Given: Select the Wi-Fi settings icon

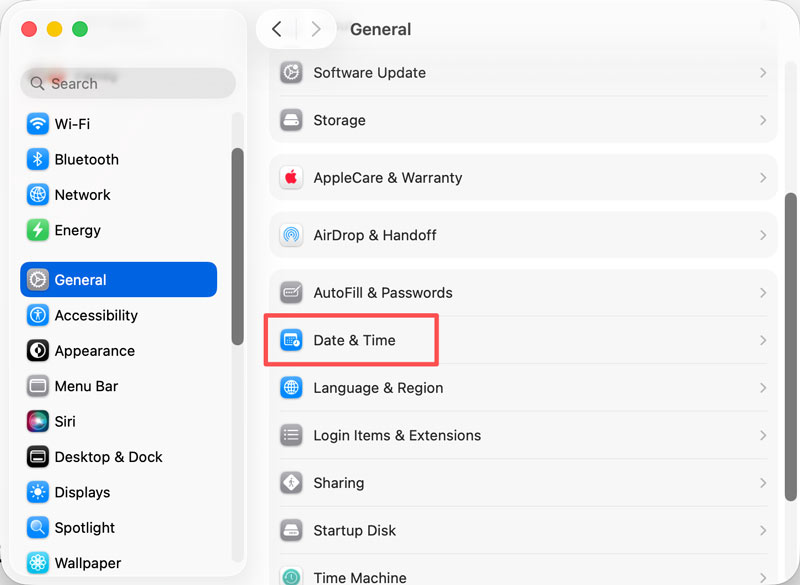Looking at the screenshot, I should 37,124.
